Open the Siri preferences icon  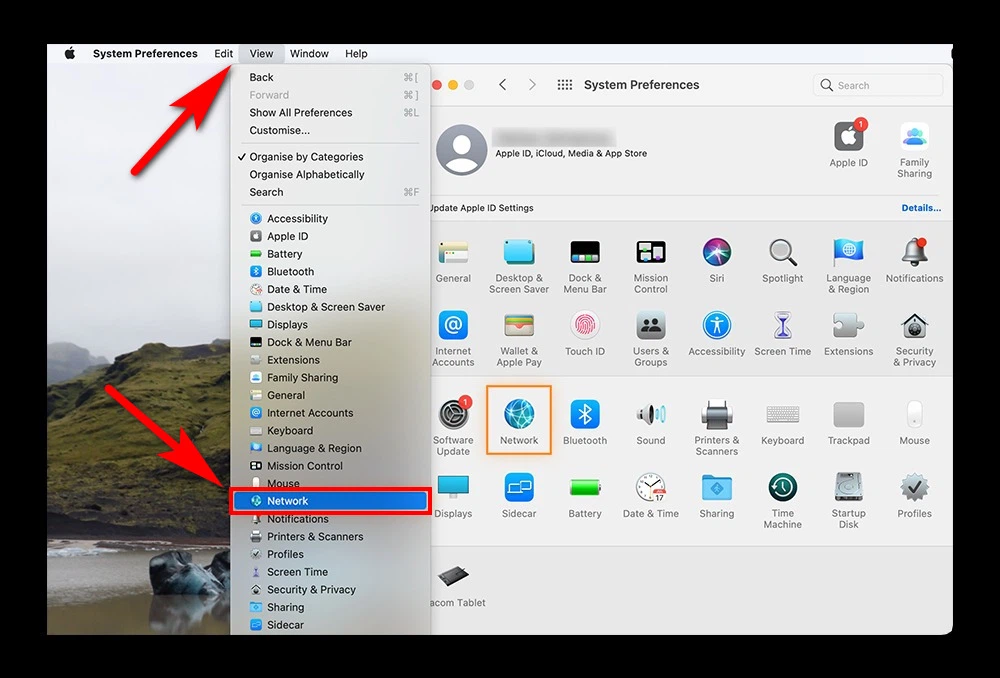716,253
